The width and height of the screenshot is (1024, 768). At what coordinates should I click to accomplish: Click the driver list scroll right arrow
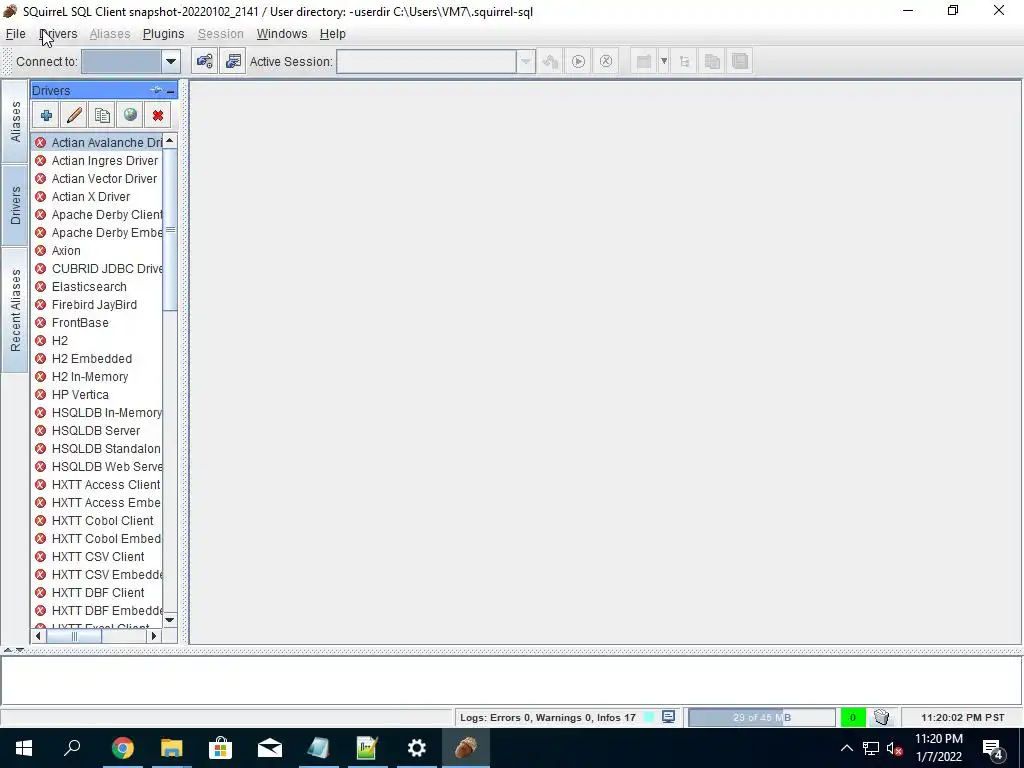[154, 636]
